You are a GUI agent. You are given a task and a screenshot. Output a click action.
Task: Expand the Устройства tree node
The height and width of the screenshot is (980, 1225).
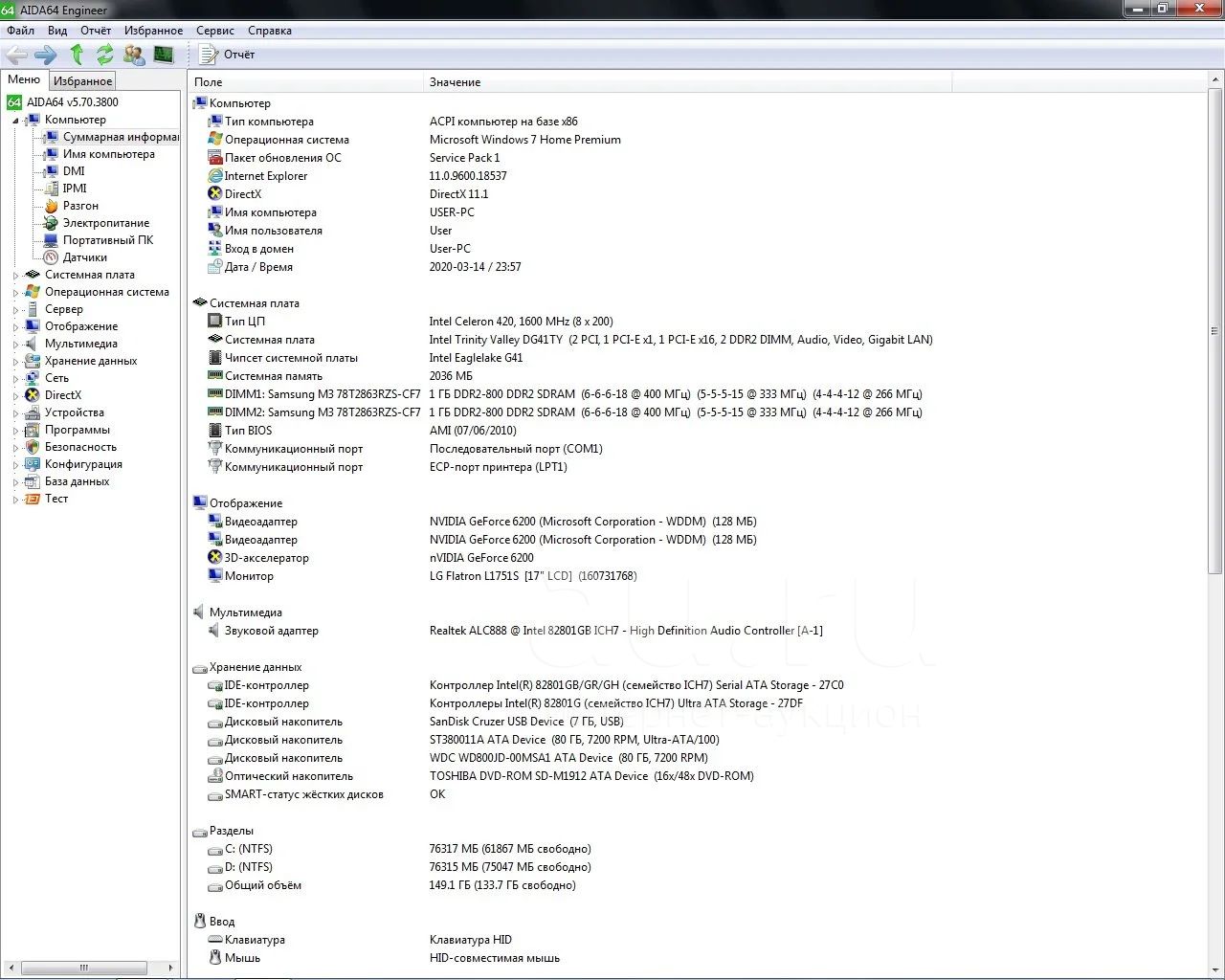tap(15, 413)
